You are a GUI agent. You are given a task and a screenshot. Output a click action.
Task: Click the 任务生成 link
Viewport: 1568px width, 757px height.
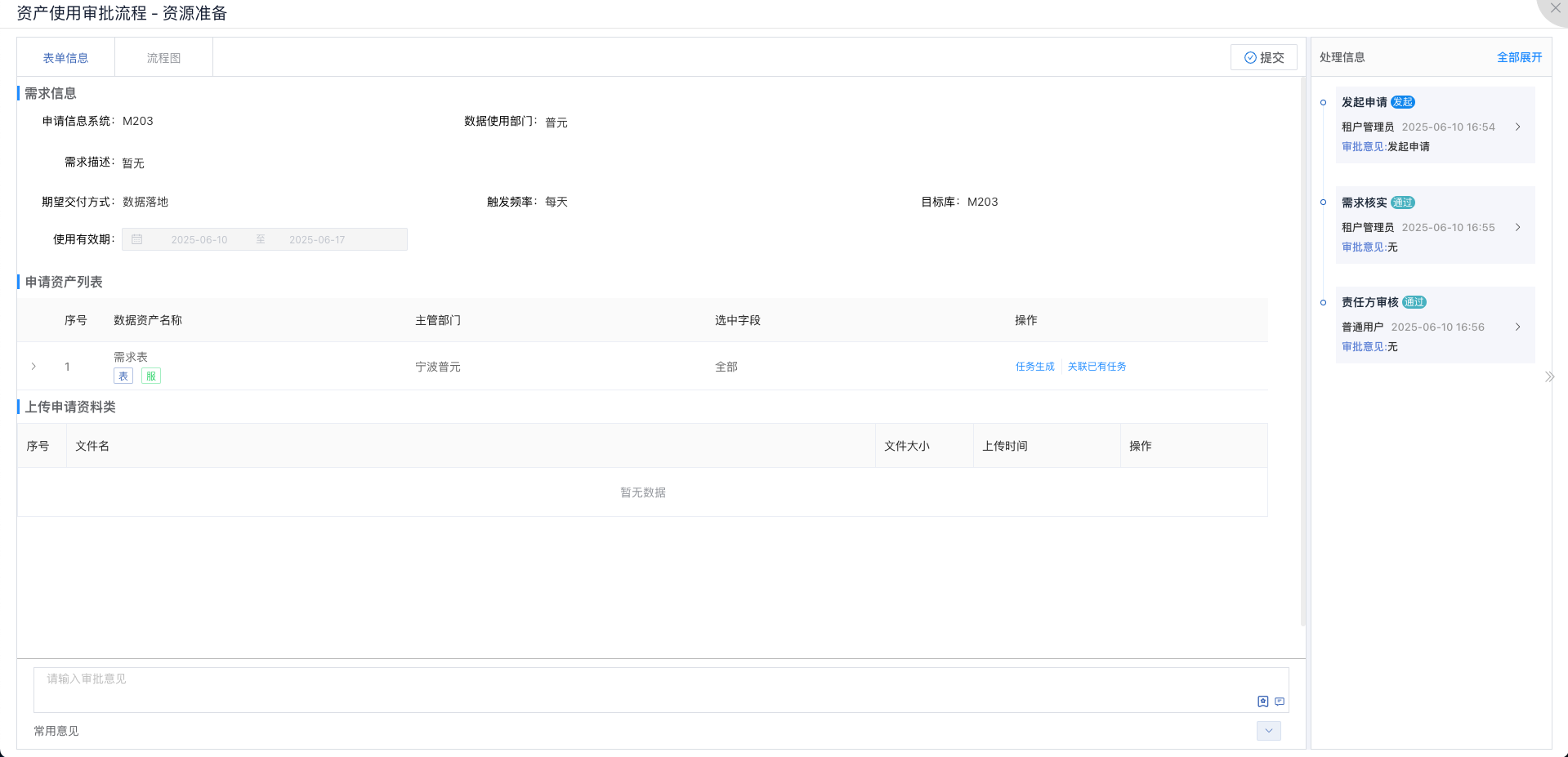coord(1034,367)
